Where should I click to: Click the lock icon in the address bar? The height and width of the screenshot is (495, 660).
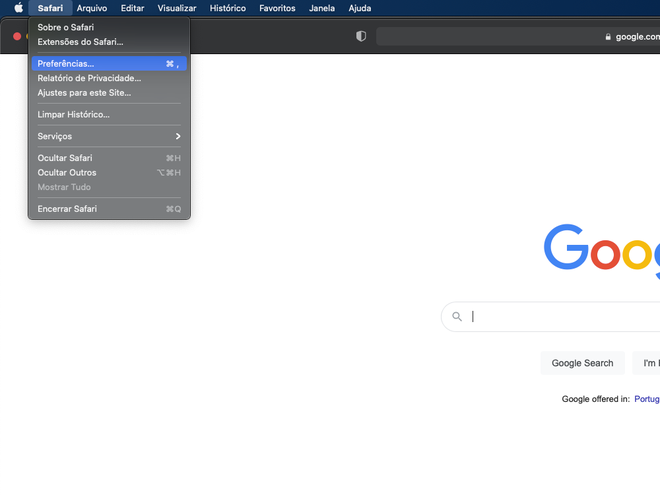pos(608,37)
